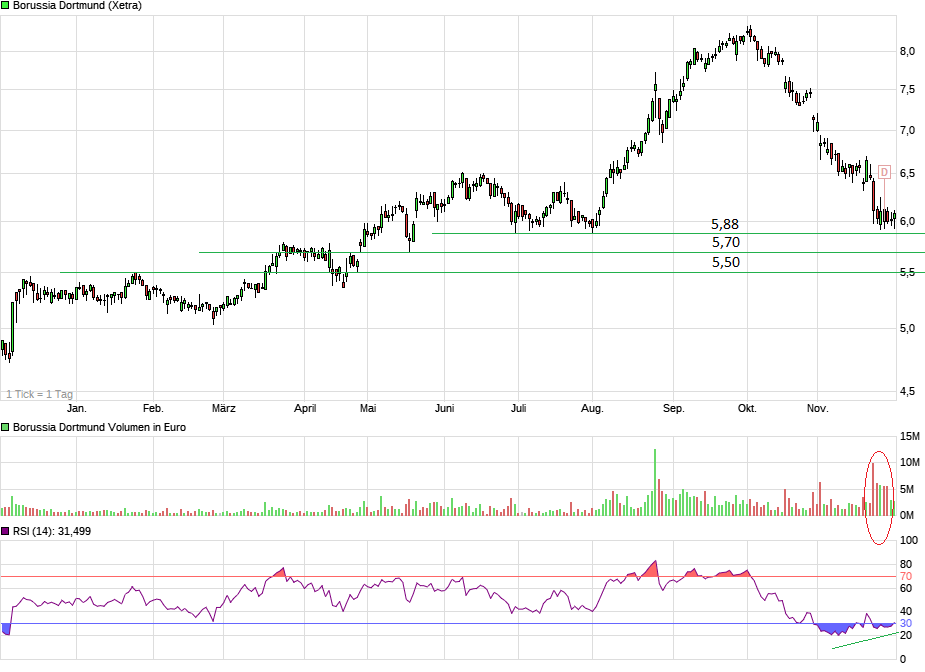The width and height of the screenshot is (925, 672).
Task: Select the 5,50 support level label
Action: (726, 262)
